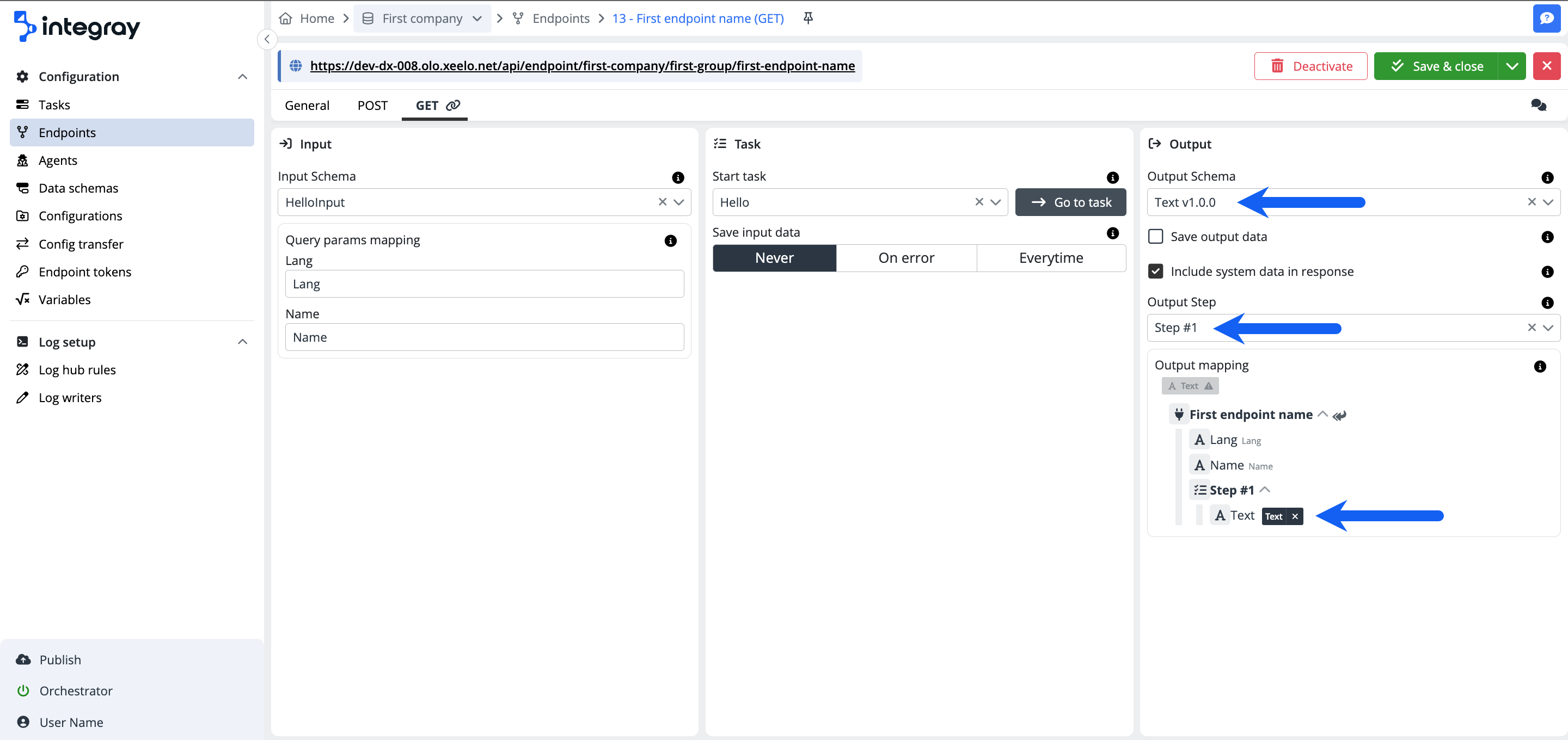Enable Save output data checkbox
This screenshot has height=740, width=1568.
point(1155,237)
